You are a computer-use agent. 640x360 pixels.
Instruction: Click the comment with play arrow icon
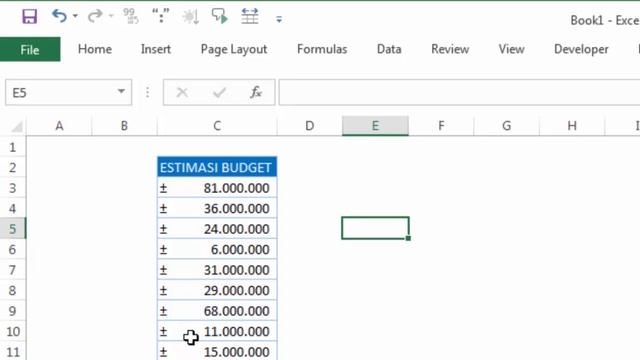click(220, 16)
